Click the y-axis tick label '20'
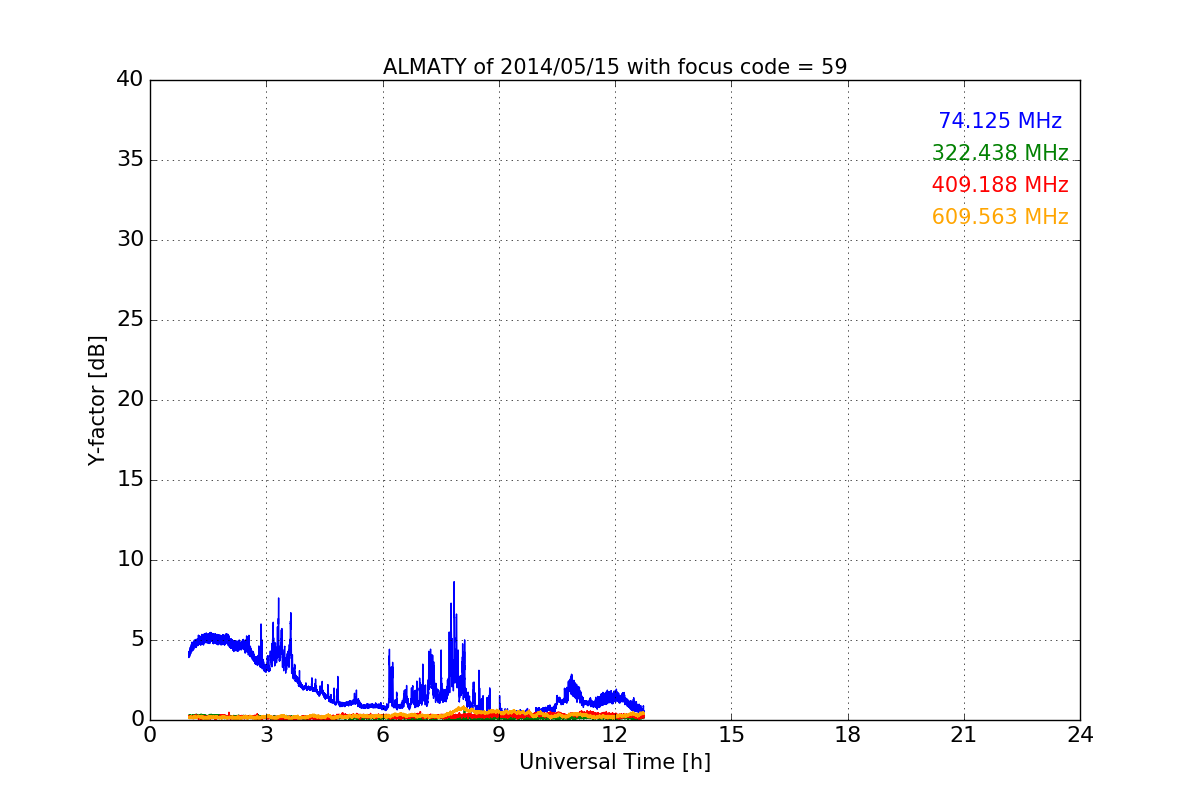 [130, 400]
